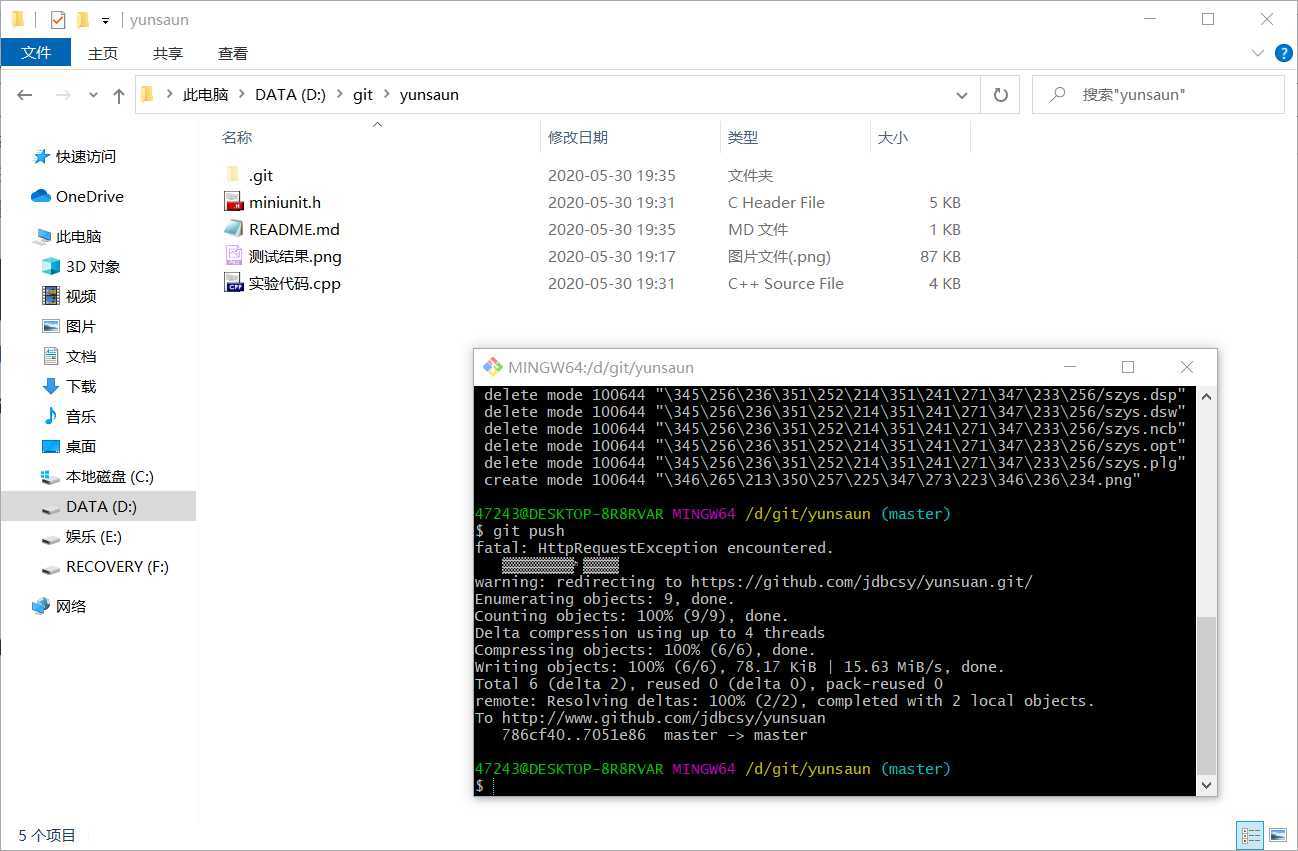Go up one folder level arrow
The height and width of the screenshot is (851, 1298).
(119, 95)
